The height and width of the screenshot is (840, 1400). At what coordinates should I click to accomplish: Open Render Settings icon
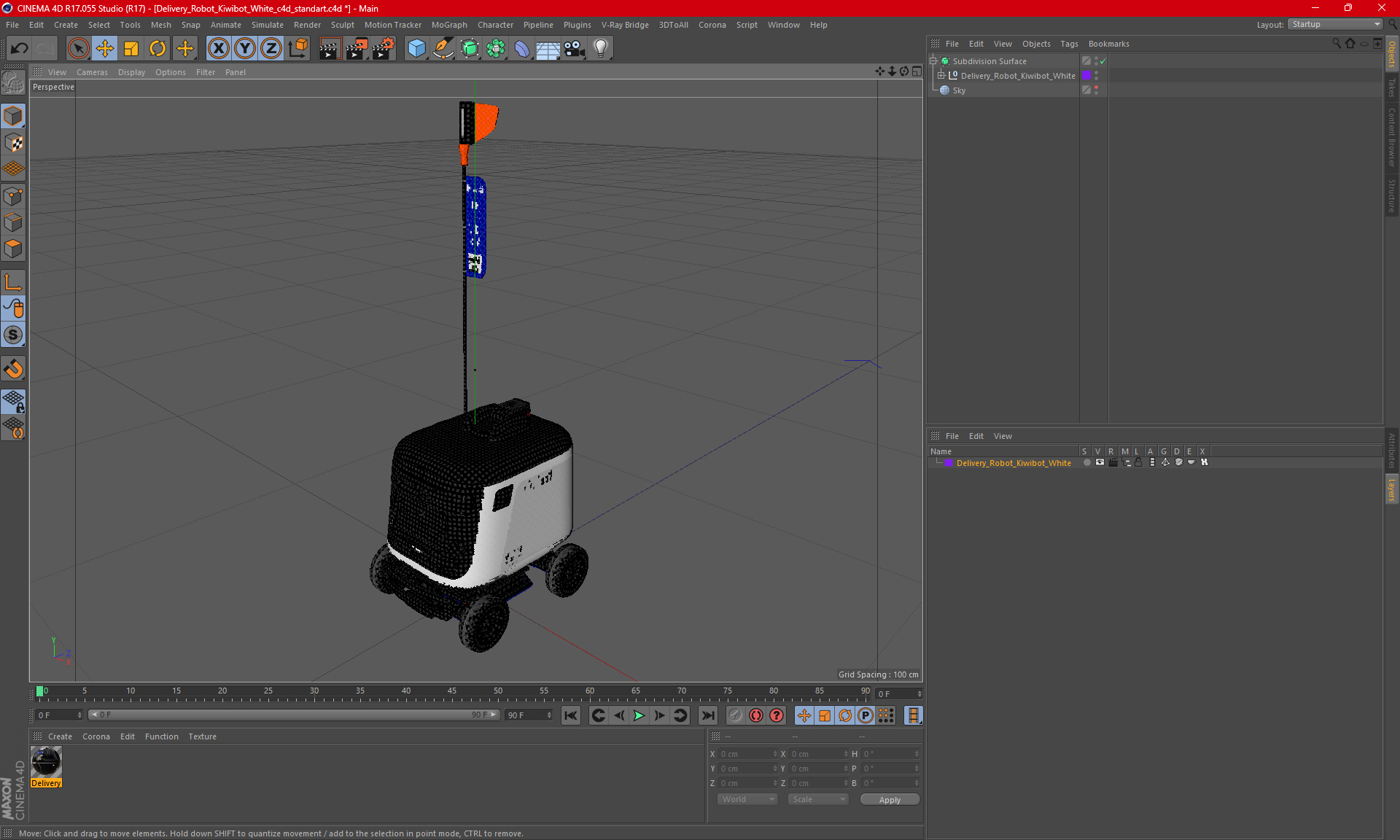point(384,49)
